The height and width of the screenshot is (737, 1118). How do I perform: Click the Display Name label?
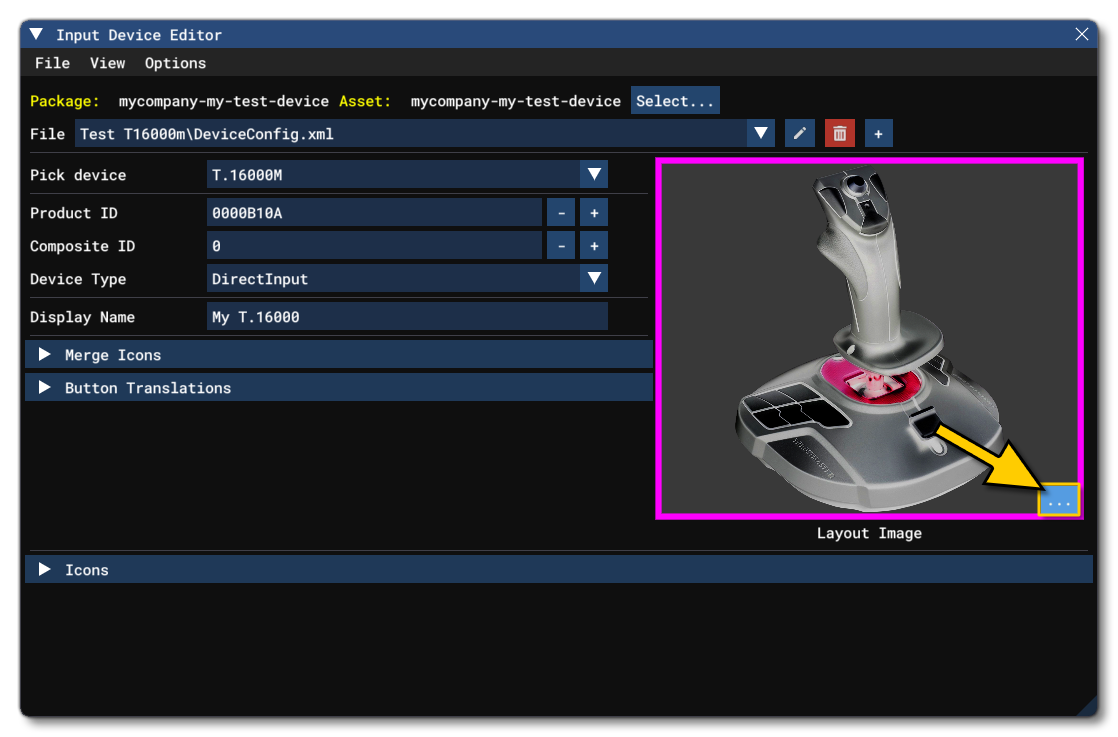(x=82, y=317)
